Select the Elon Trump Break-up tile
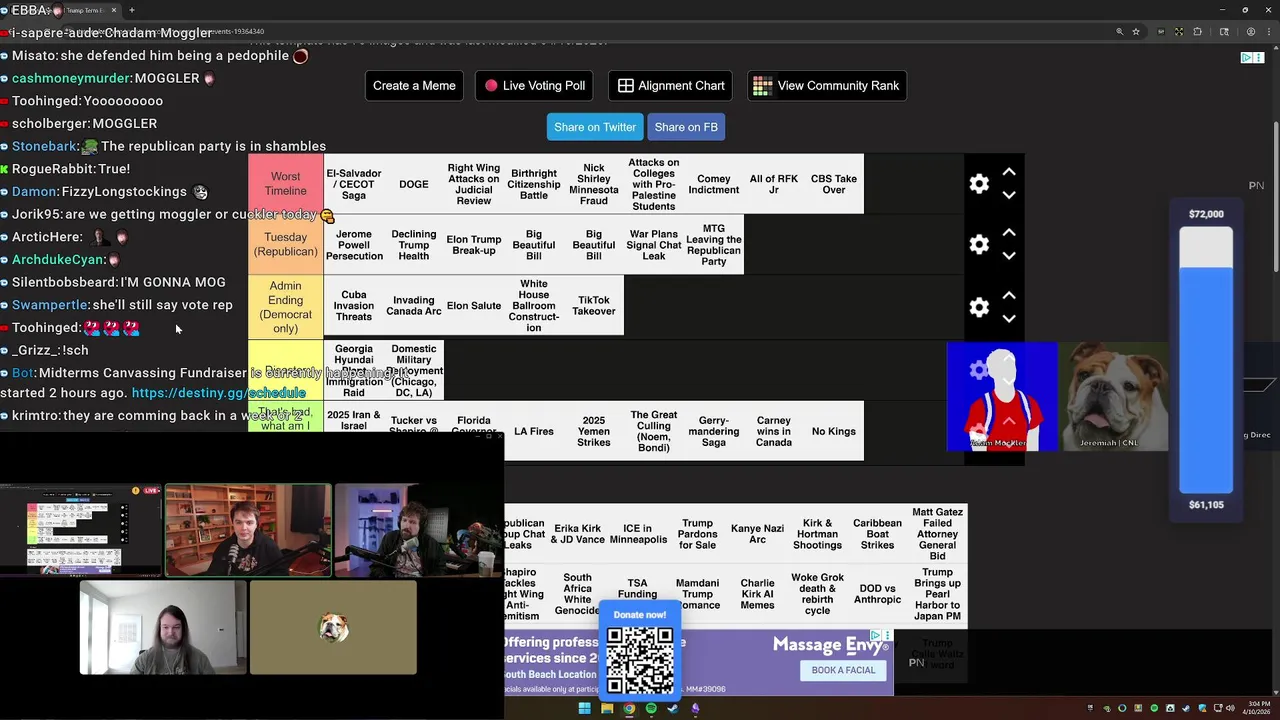This screenshot has height=720, width=1280. point(474,244)
